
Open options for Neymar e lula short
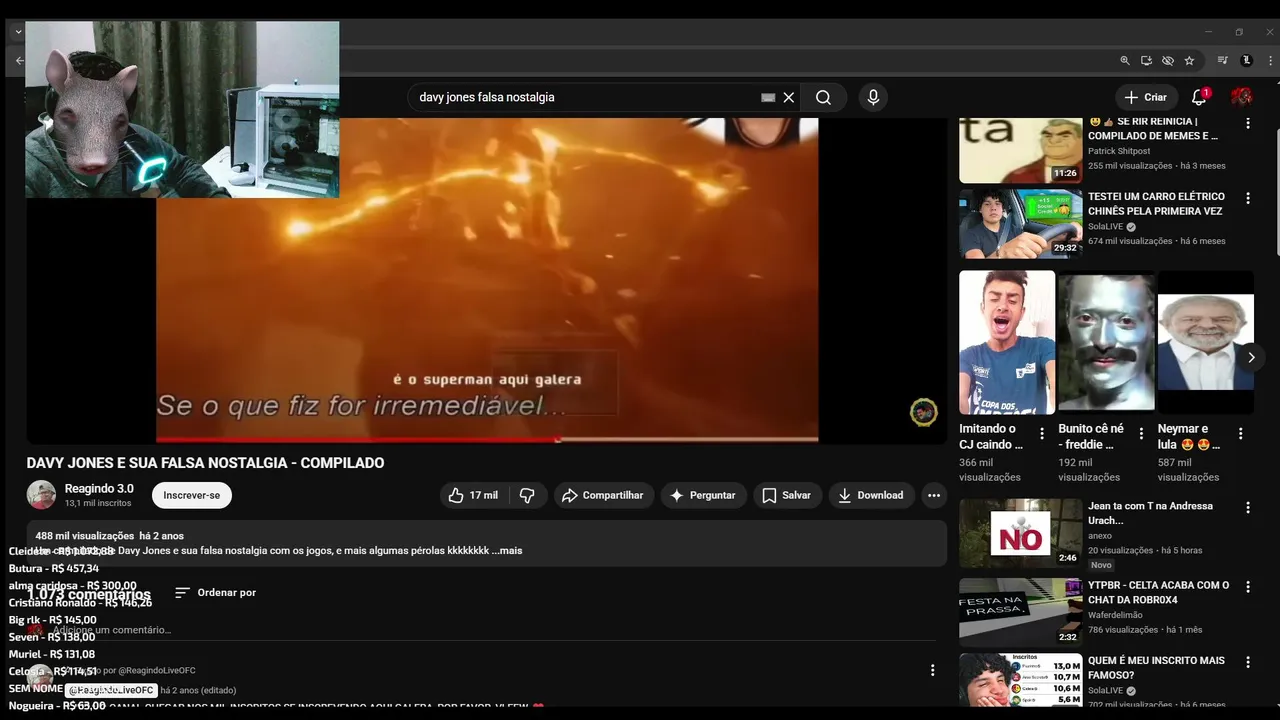pyautogui.click(x=1240, y=434)
